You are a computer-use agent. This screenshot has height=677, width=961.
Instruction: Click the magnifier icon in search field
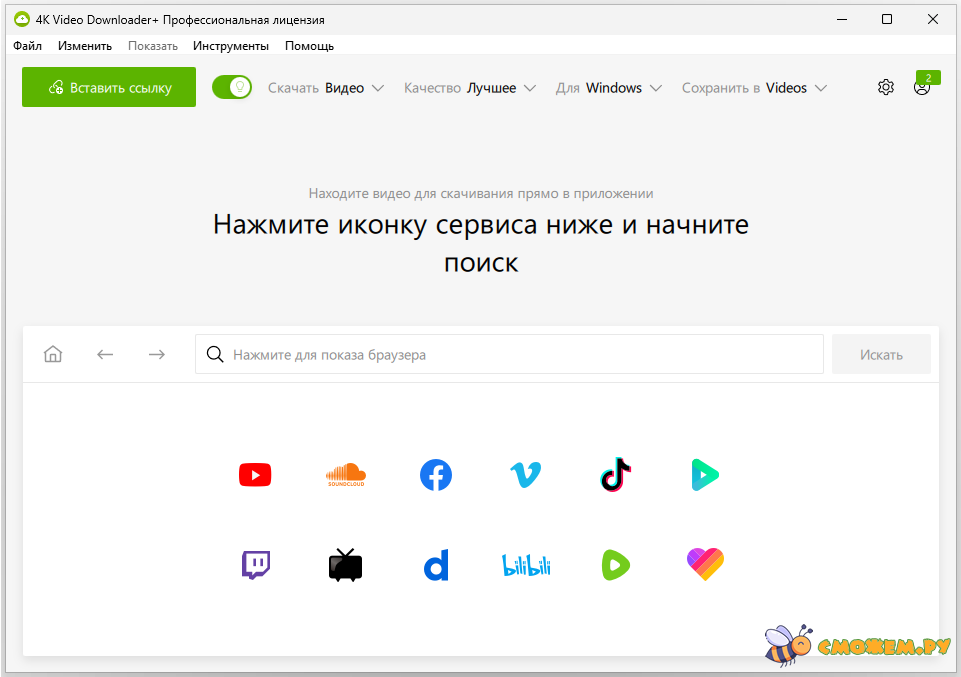click(215, 354)
